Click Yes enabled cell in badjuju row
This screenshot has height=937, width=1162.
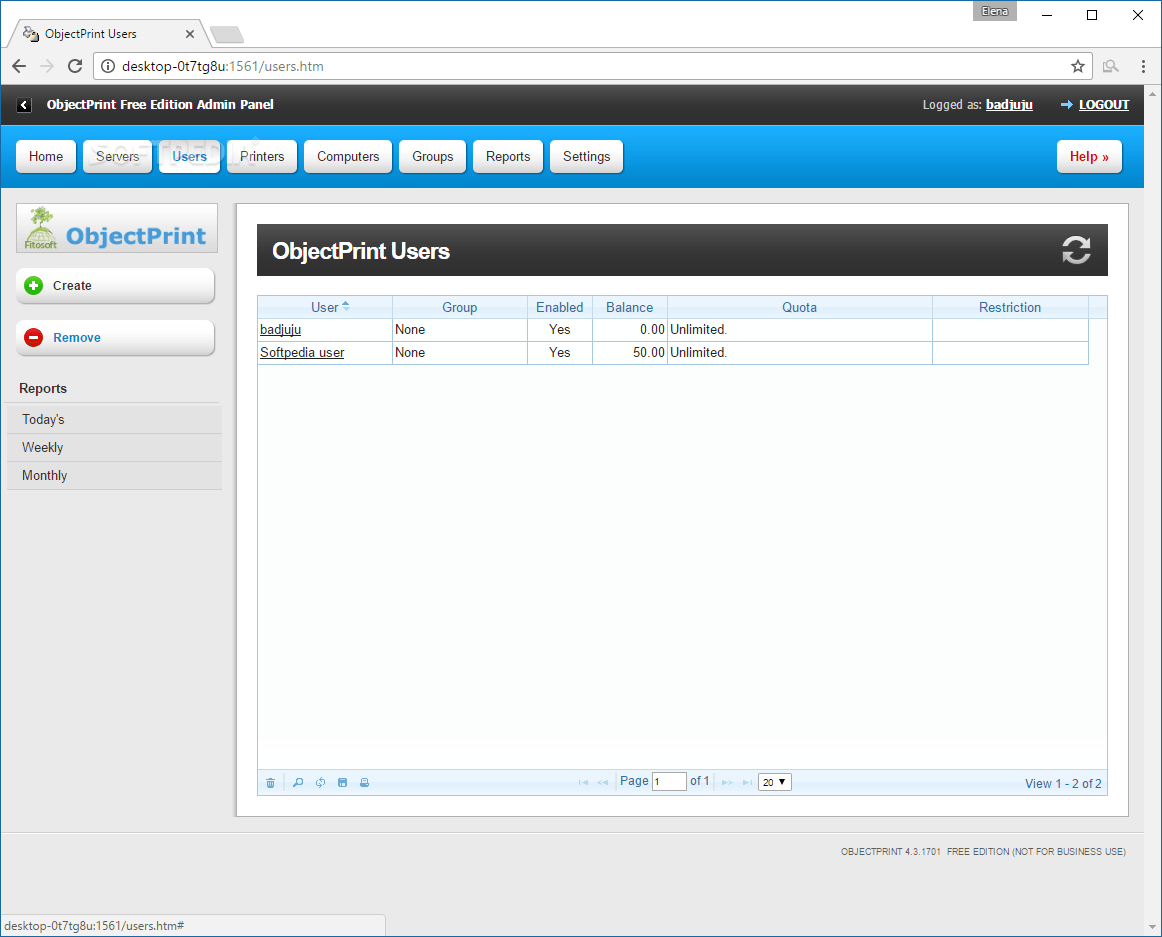click(x=560, y=330)
